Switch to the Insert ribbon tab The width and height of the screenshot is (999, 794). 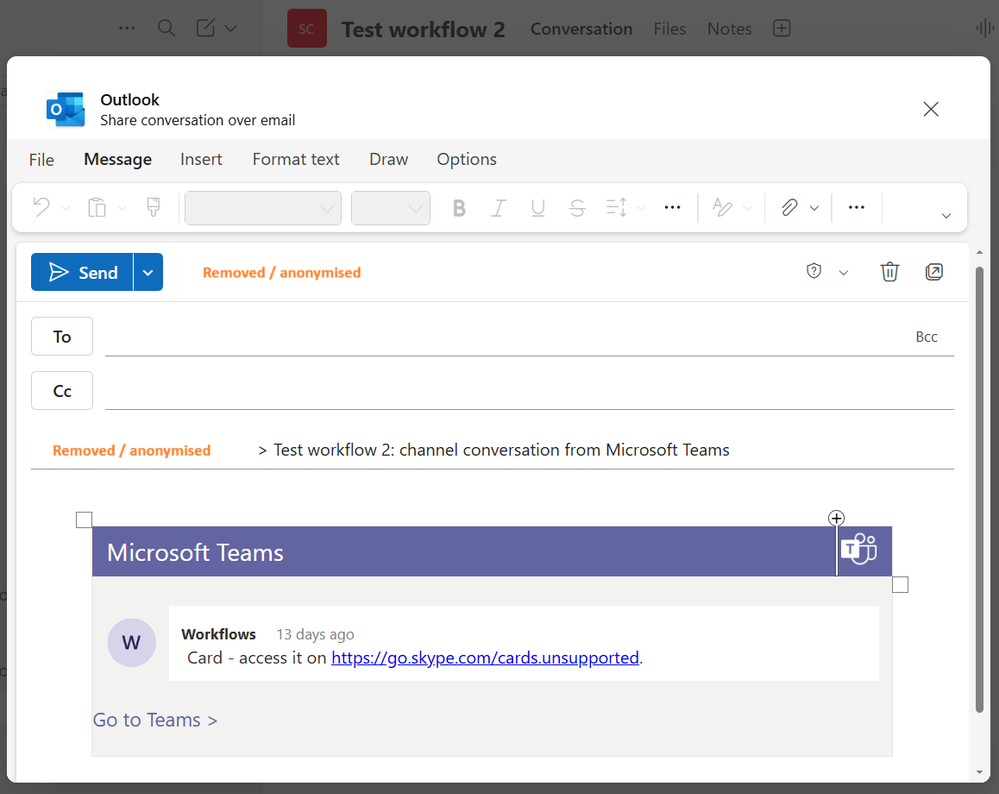coord(201,159)
